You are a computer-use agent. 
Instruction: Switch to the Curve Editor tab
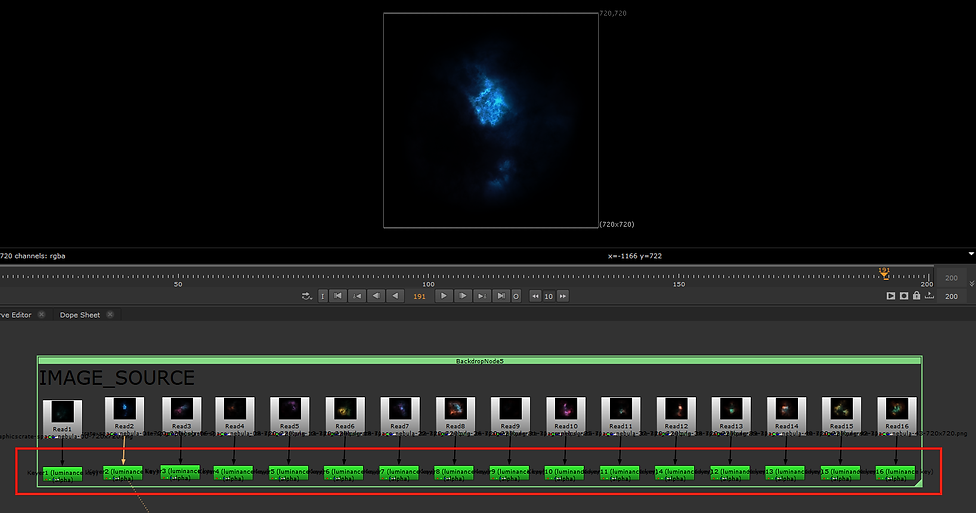[16, 315]
